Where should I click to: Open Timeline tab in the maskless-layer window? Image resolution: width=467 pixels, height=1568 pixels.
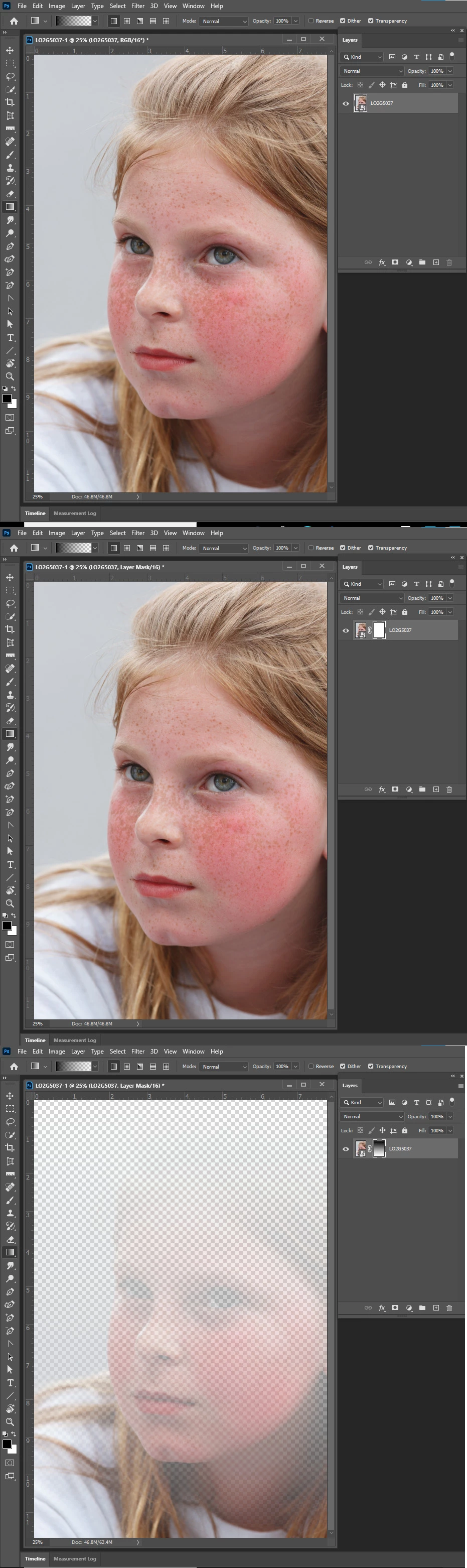click(35, 513)
